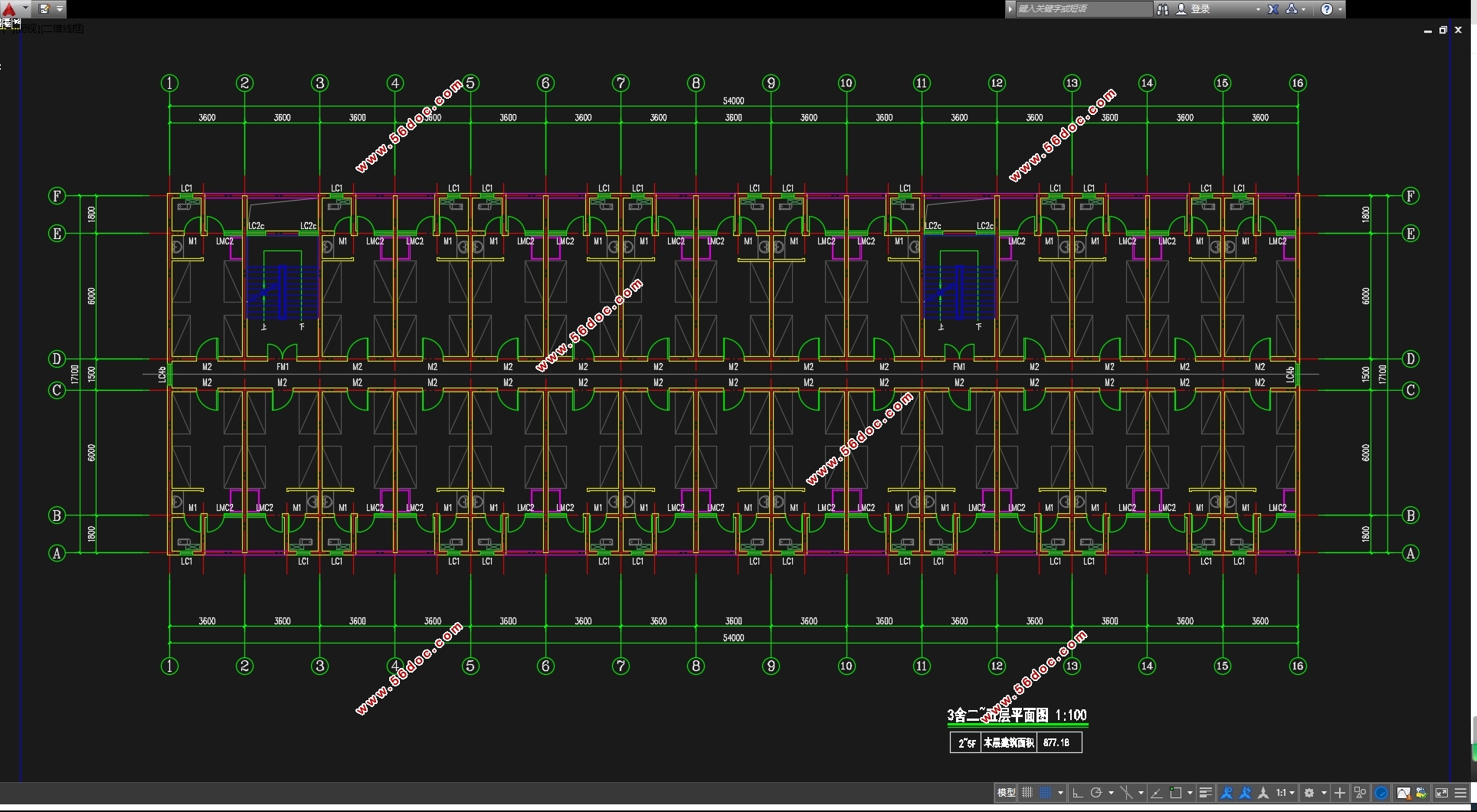Click the workspace switching gear icon

1309,793
